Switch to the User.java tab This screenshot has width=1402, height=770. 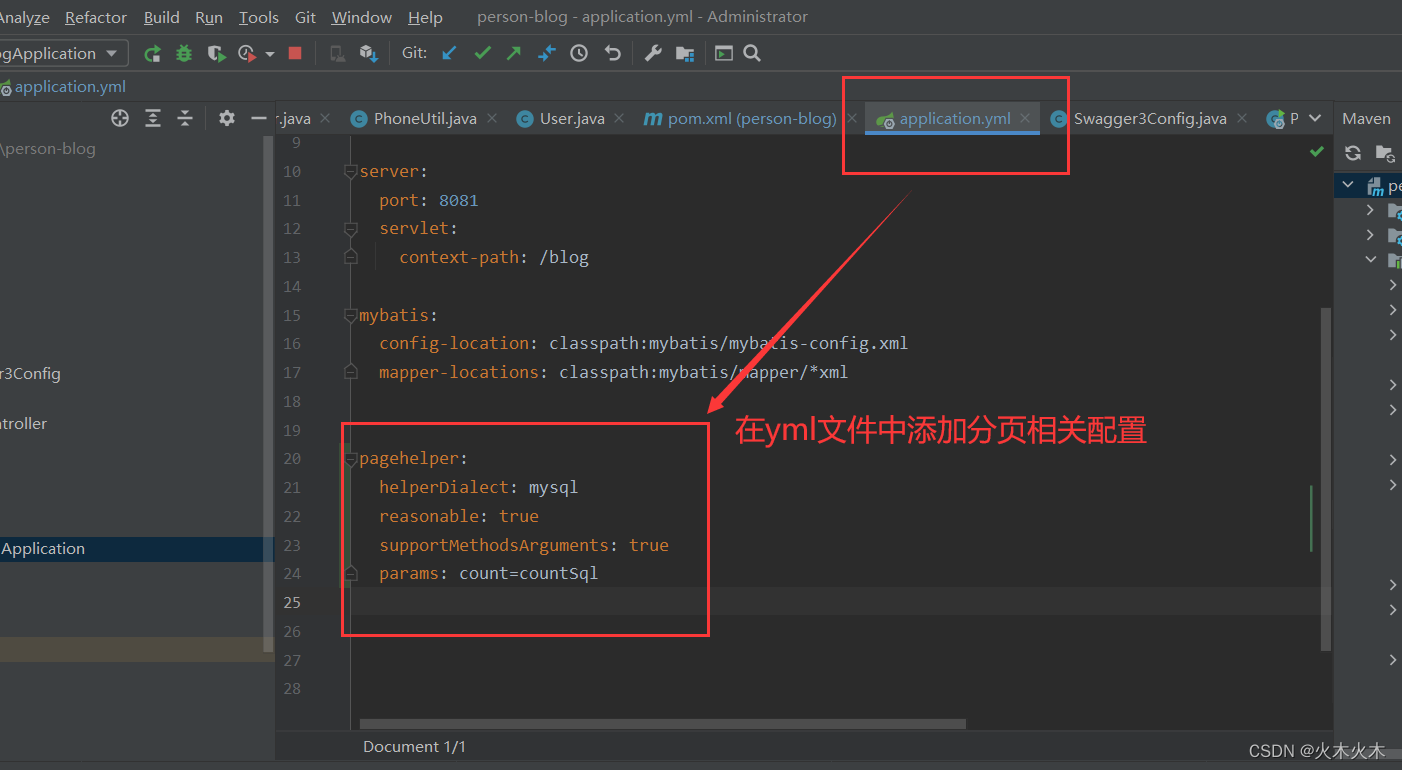tap(571, 118)
